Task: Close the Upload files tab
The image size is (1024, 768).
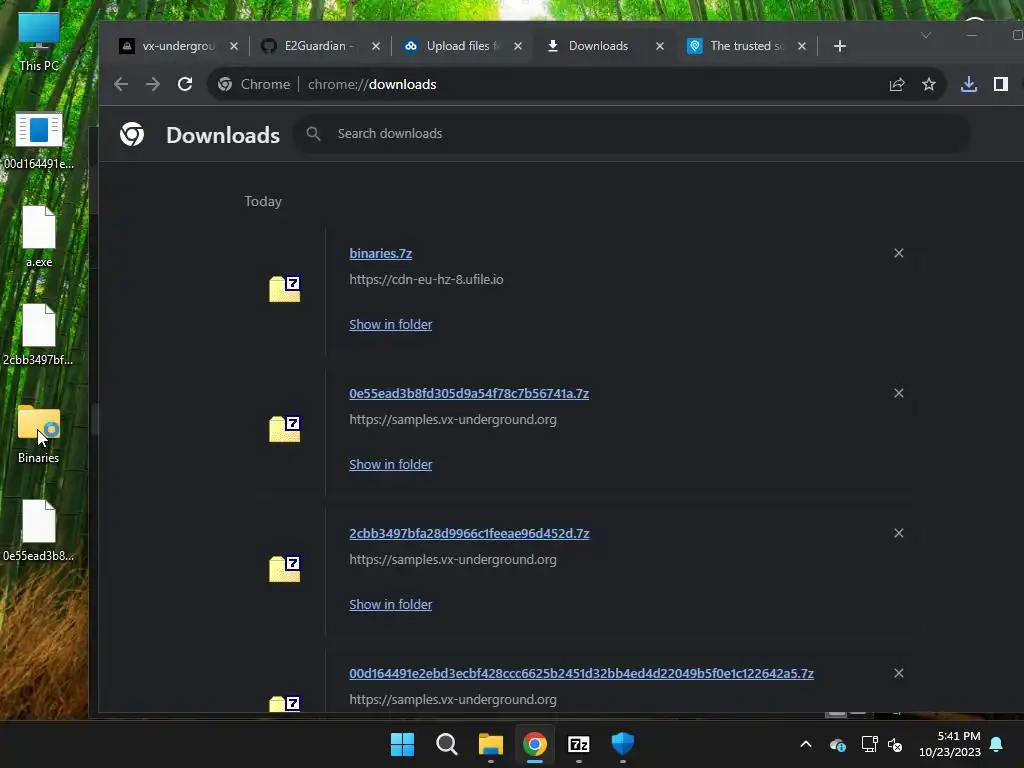Action: tap(518, 46)
